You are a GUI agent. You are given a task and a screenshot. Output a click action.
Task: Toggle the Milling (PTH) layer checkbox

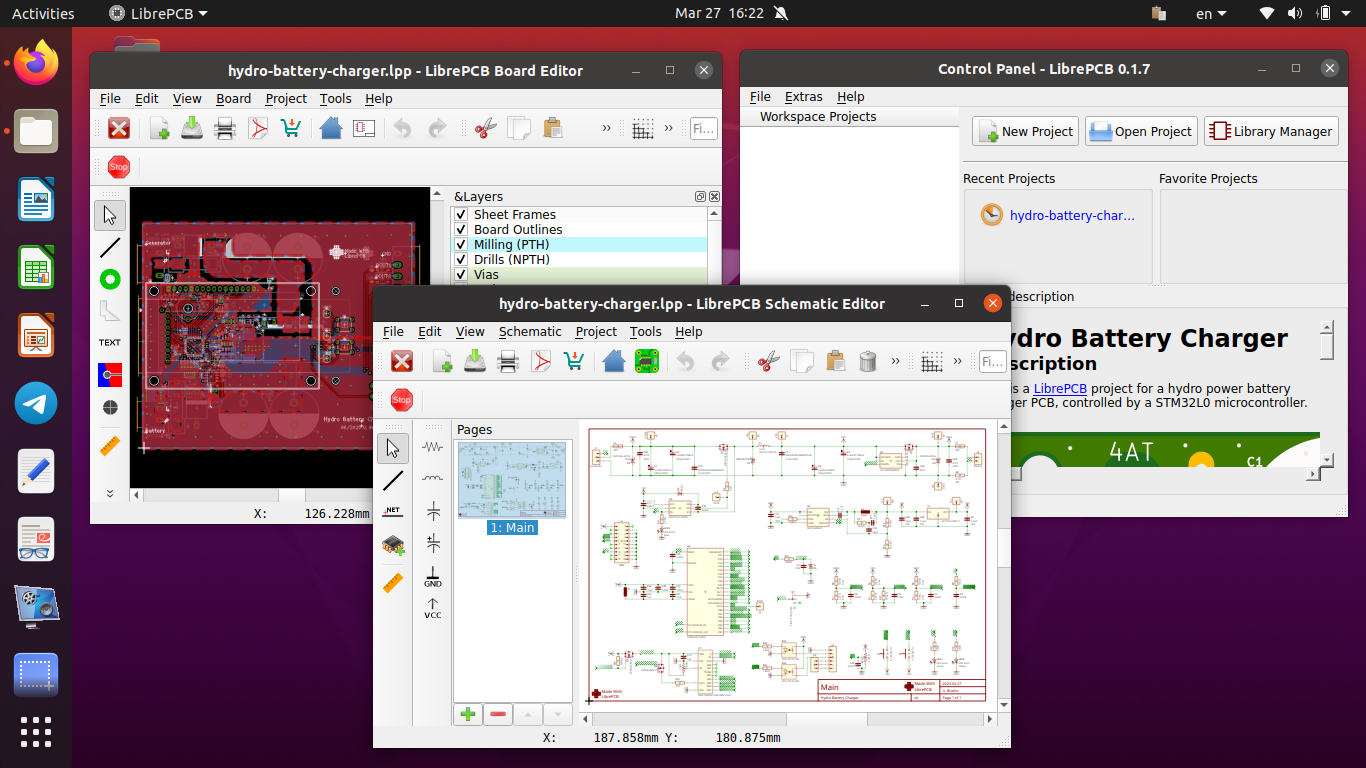(x=461, y=245)
